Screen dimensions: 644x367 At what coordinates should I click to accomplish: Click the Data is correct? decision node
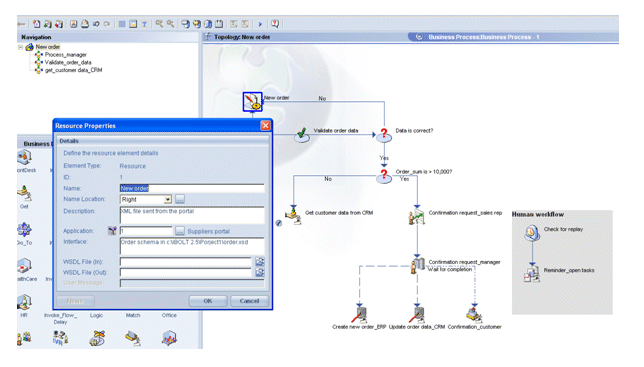pyautogui.click(x=384, y=135)
